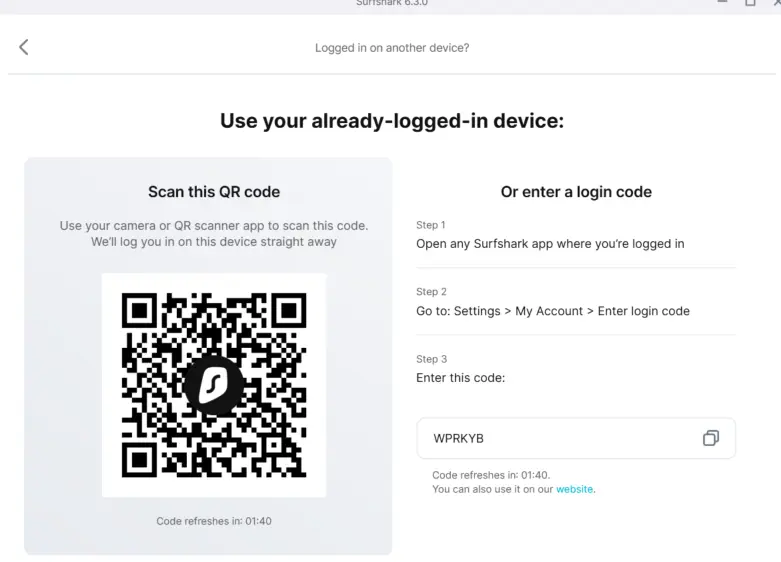
Task: Click top-left finder square of QR code
Action: pos(139,310)
